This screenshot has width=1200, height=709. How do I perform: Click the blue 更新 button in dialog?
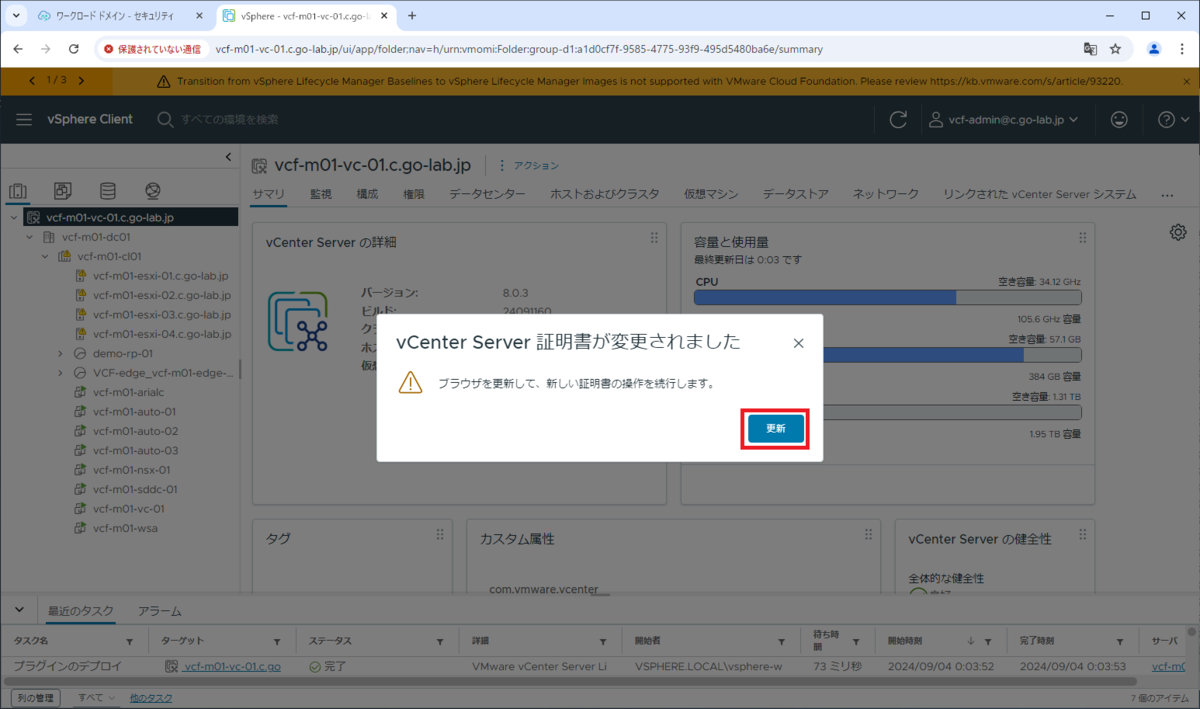775,428
